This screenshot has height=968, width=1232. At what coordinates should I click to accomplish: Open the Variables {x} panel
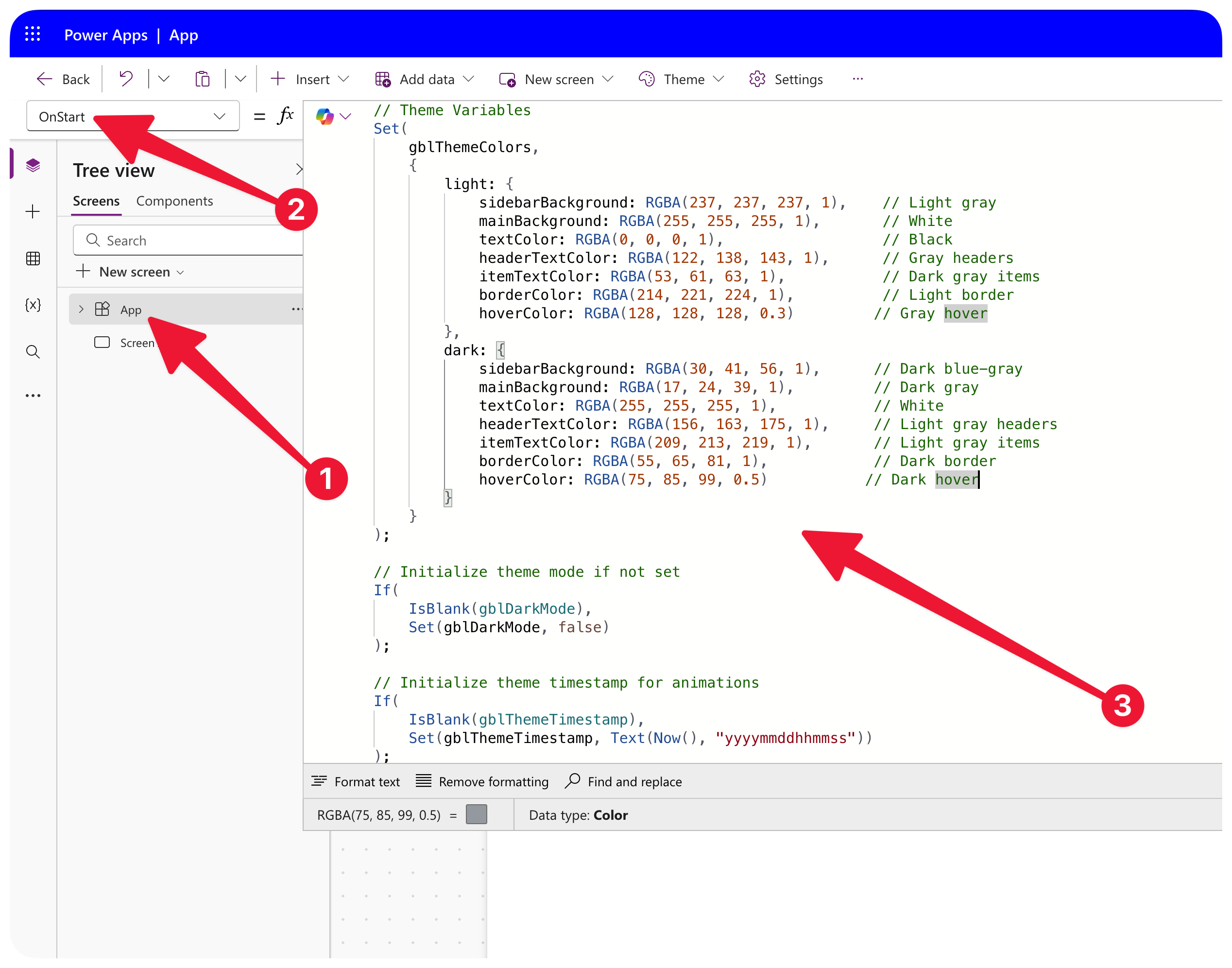click(x=34, y=305)
